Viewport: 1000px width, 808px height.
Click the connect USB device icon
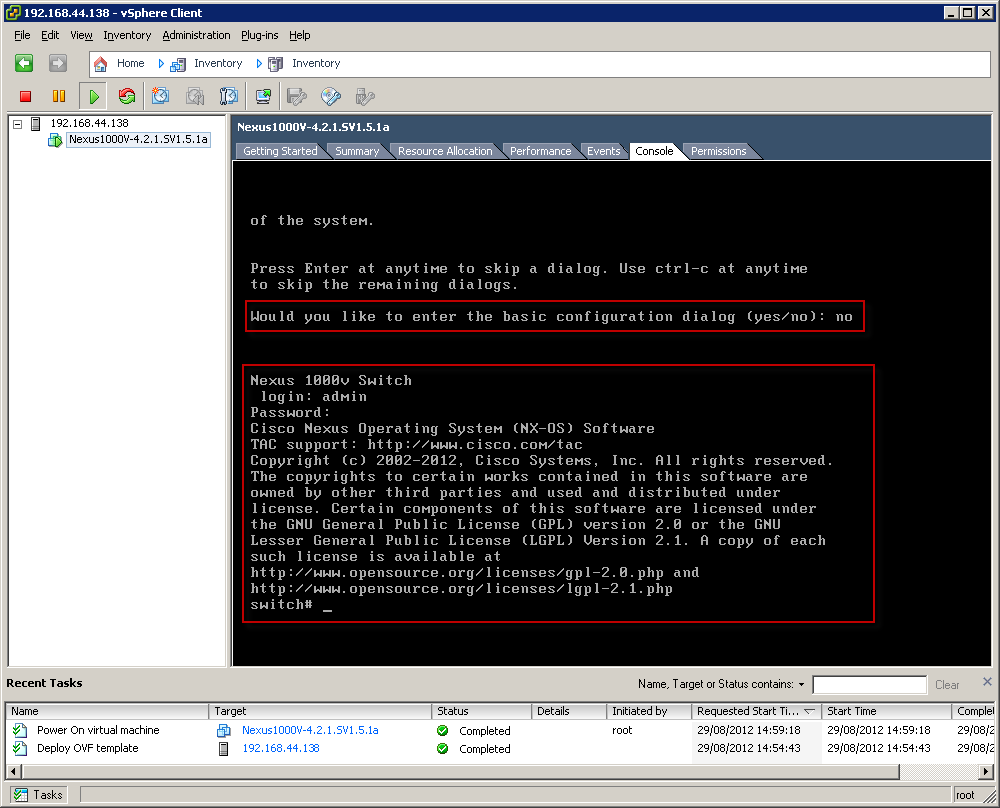click(x=365, y=96)
